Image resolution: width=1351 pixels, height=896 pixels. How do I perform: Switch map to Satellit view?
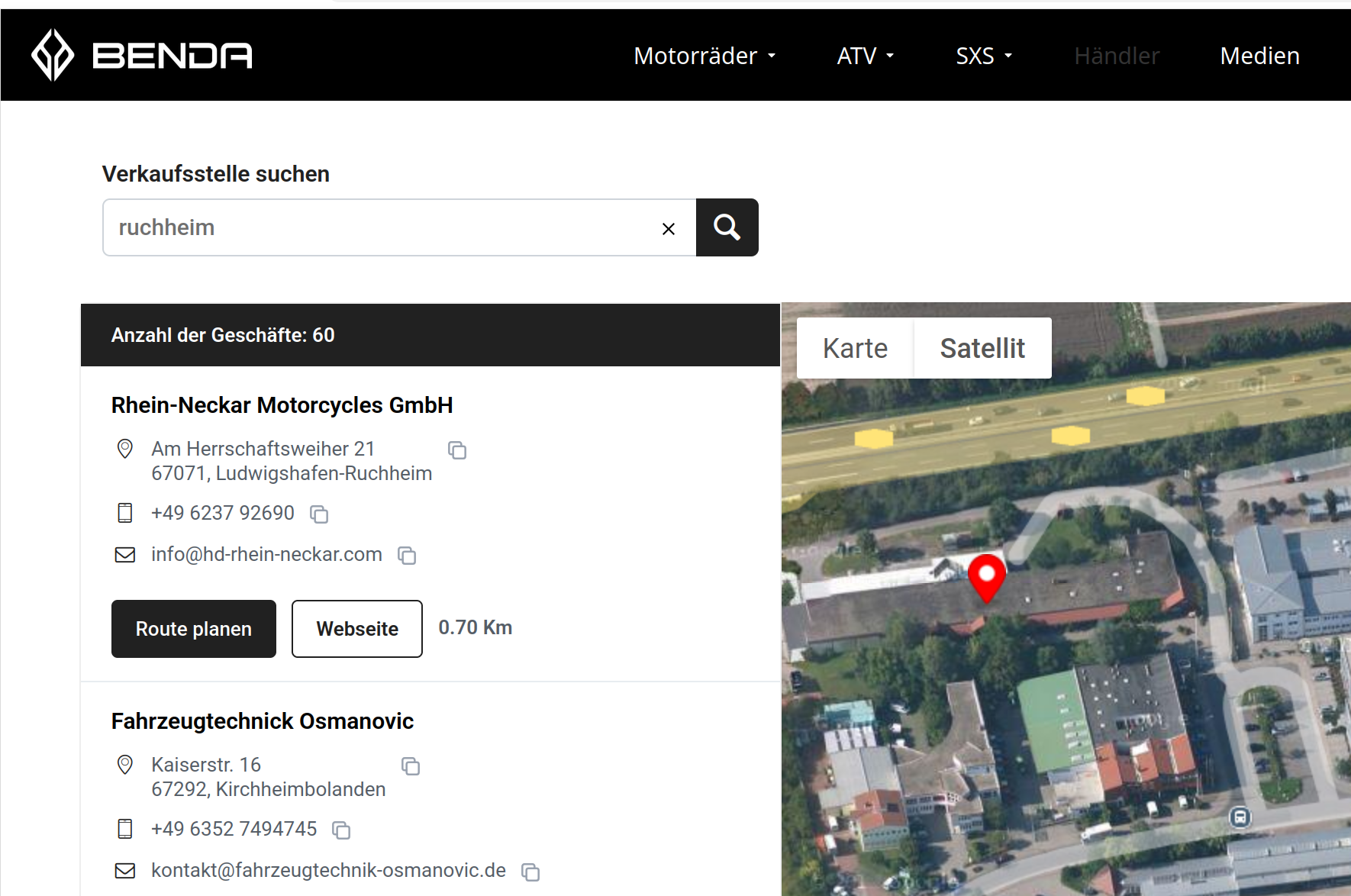[x=982, y=348]
